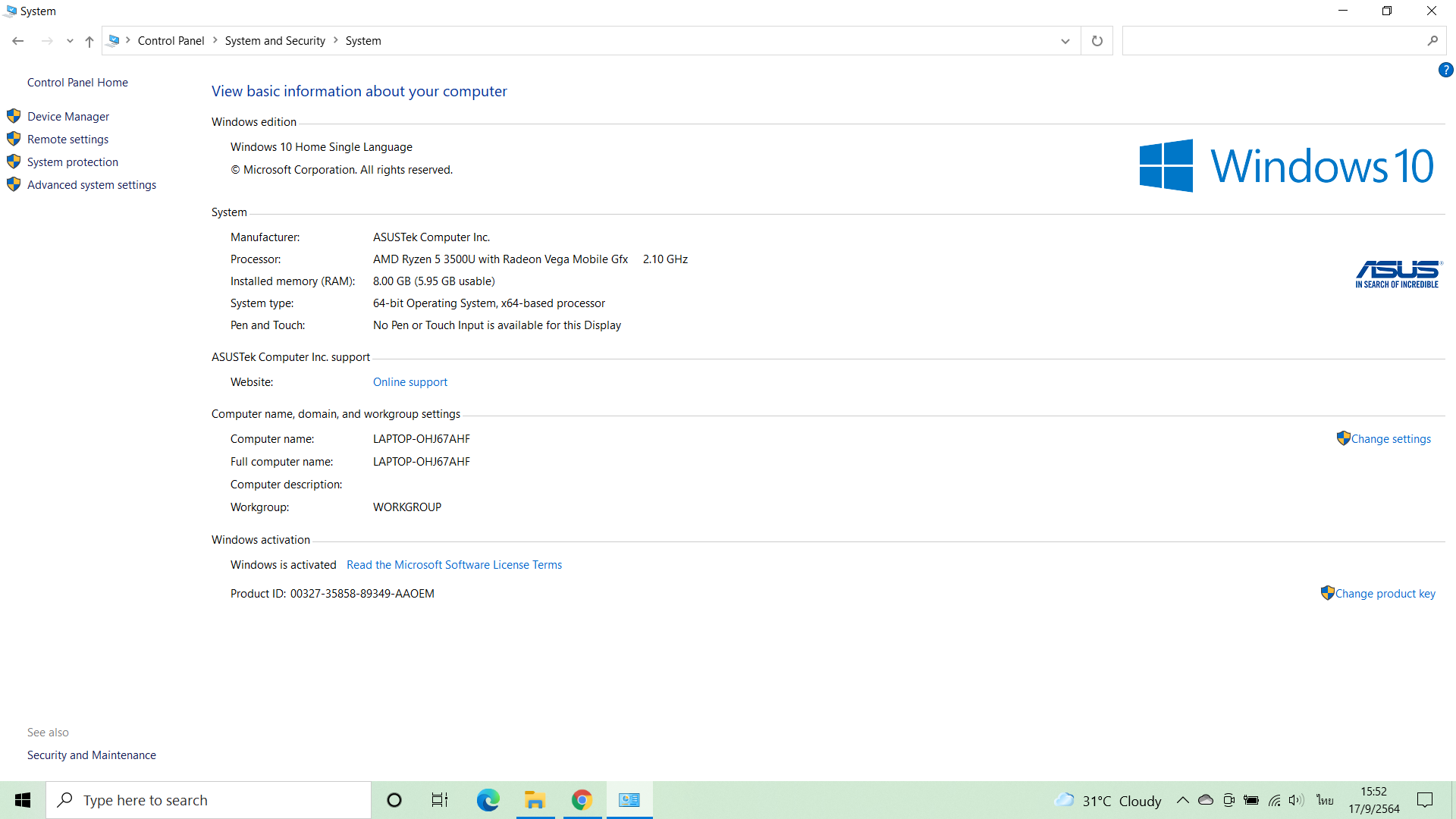The image size is (1456, 819).
Task: Click the Remote settings shield icon
Action: 14,139
